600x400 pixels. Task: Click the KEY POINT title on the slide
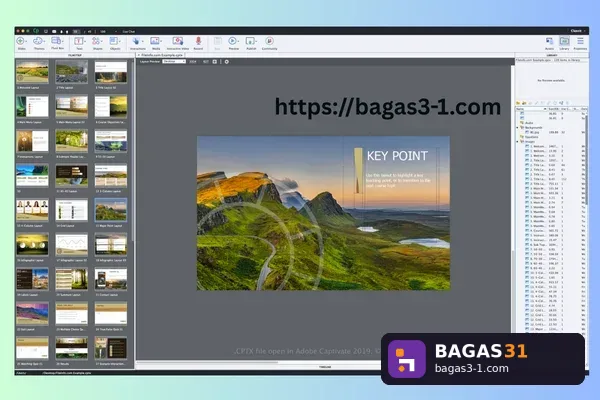397,156
